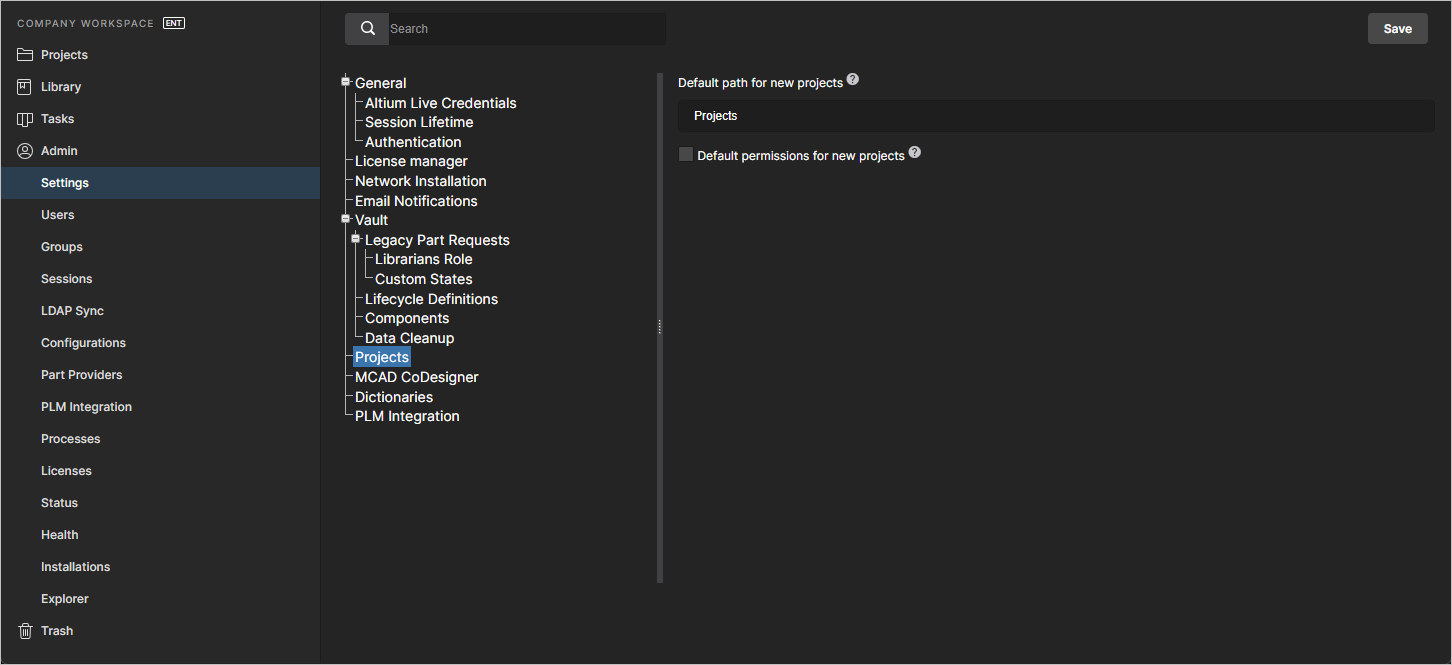
Task: Go to Part Providers settings
Action: 81,374
